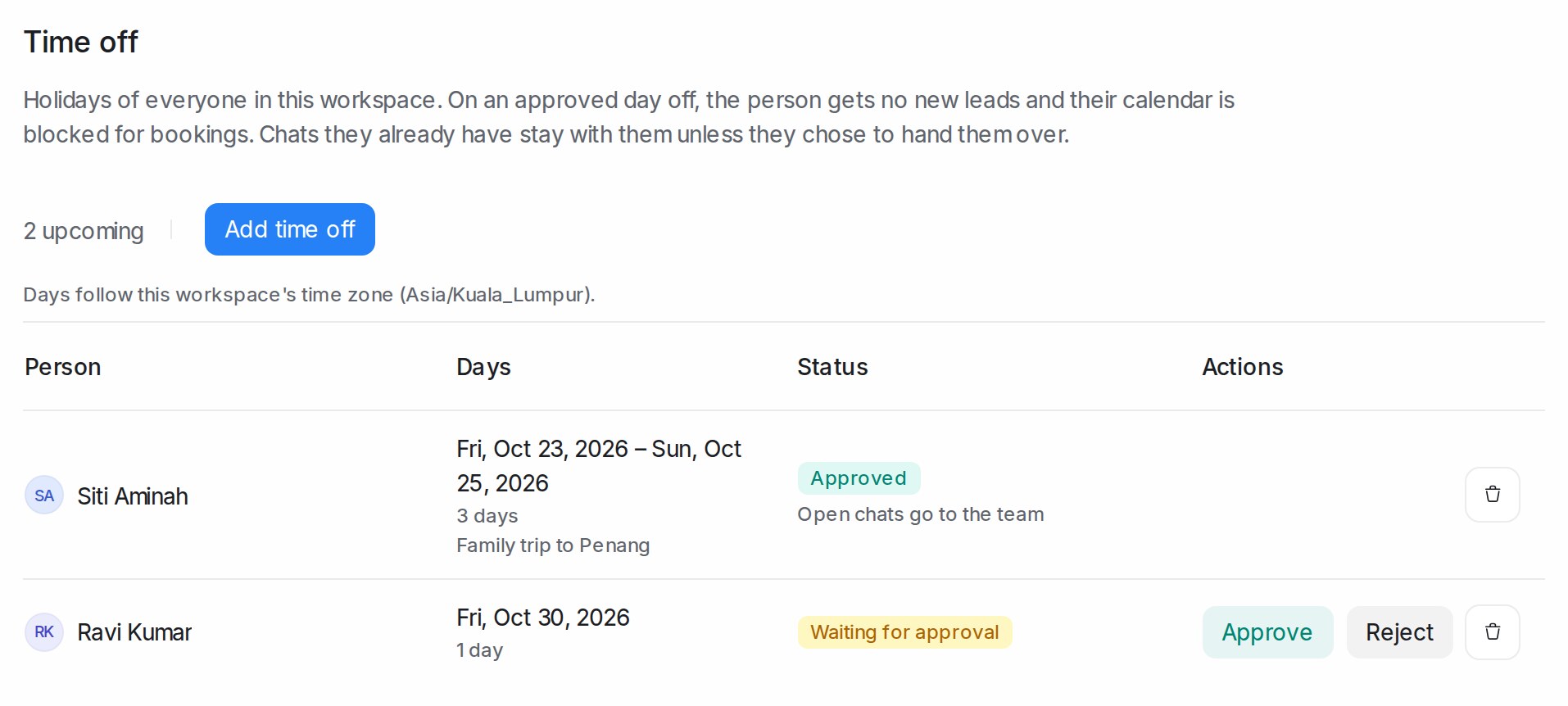Viewport: 1568px width, 706px height.
Task: Approve Ravi Kumar's time off request
Action: click(1267, 632)
